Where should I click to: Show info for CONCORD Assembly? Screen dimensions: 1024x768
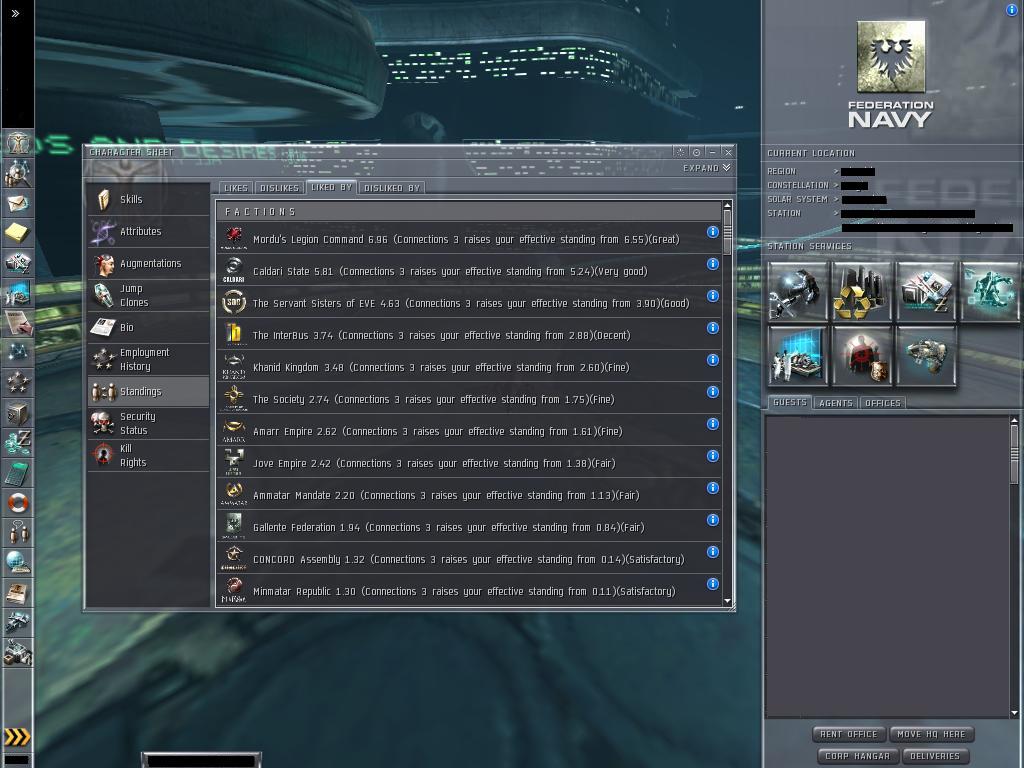(712, 552)
